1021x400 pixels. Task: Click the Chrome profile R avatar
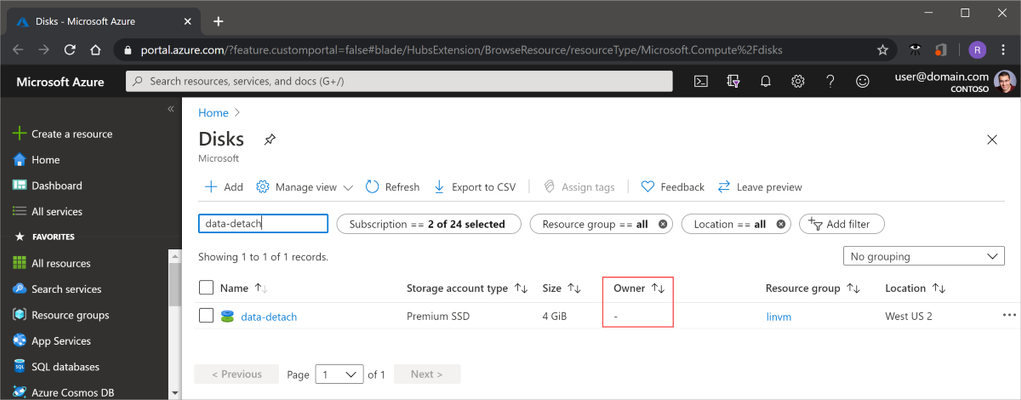pos(977,50)
